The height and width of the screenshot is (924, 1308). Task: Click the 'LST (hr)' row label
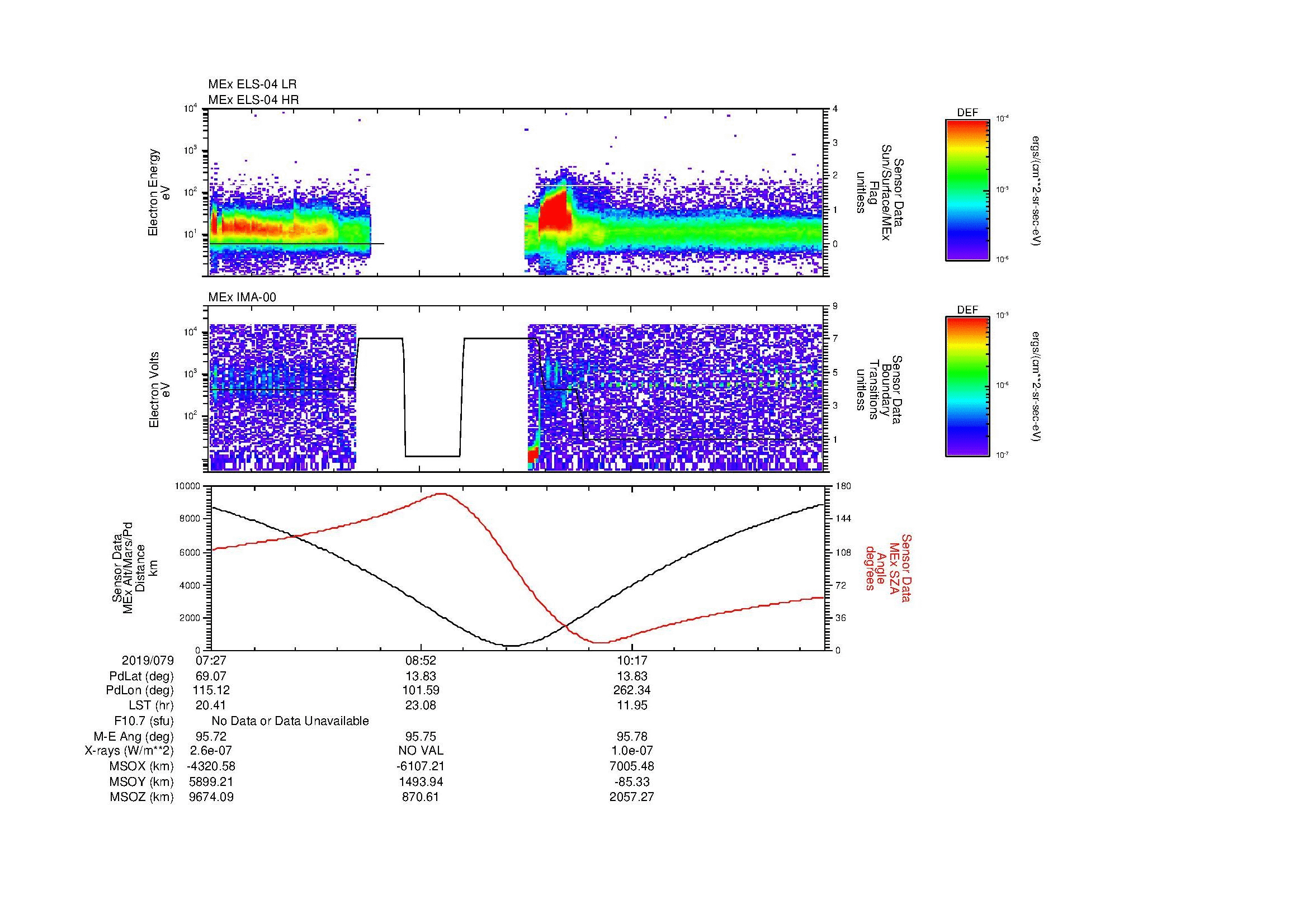[151, 705]
